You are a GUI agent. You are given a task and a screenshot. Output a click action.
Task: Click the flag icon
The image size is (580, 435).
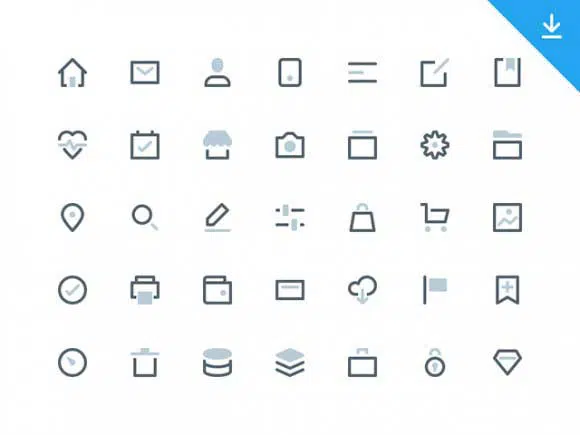(435, 290)
